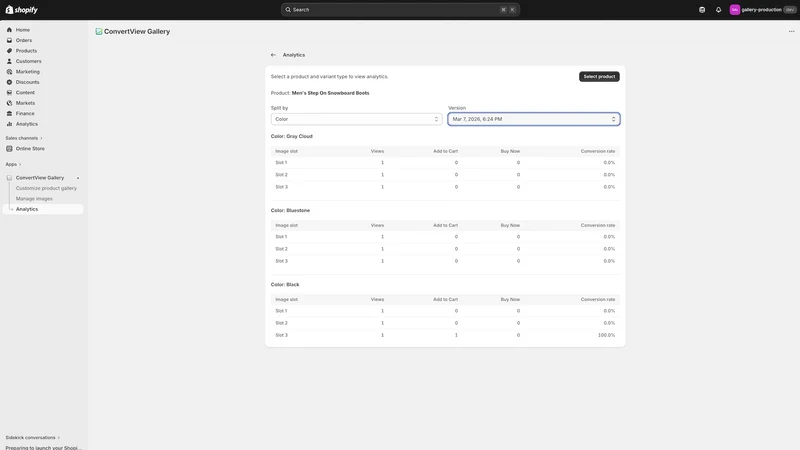Viewport: 800px width, 450px height.
Task: Click the search magnifier icon
Action: pos(288,10)
